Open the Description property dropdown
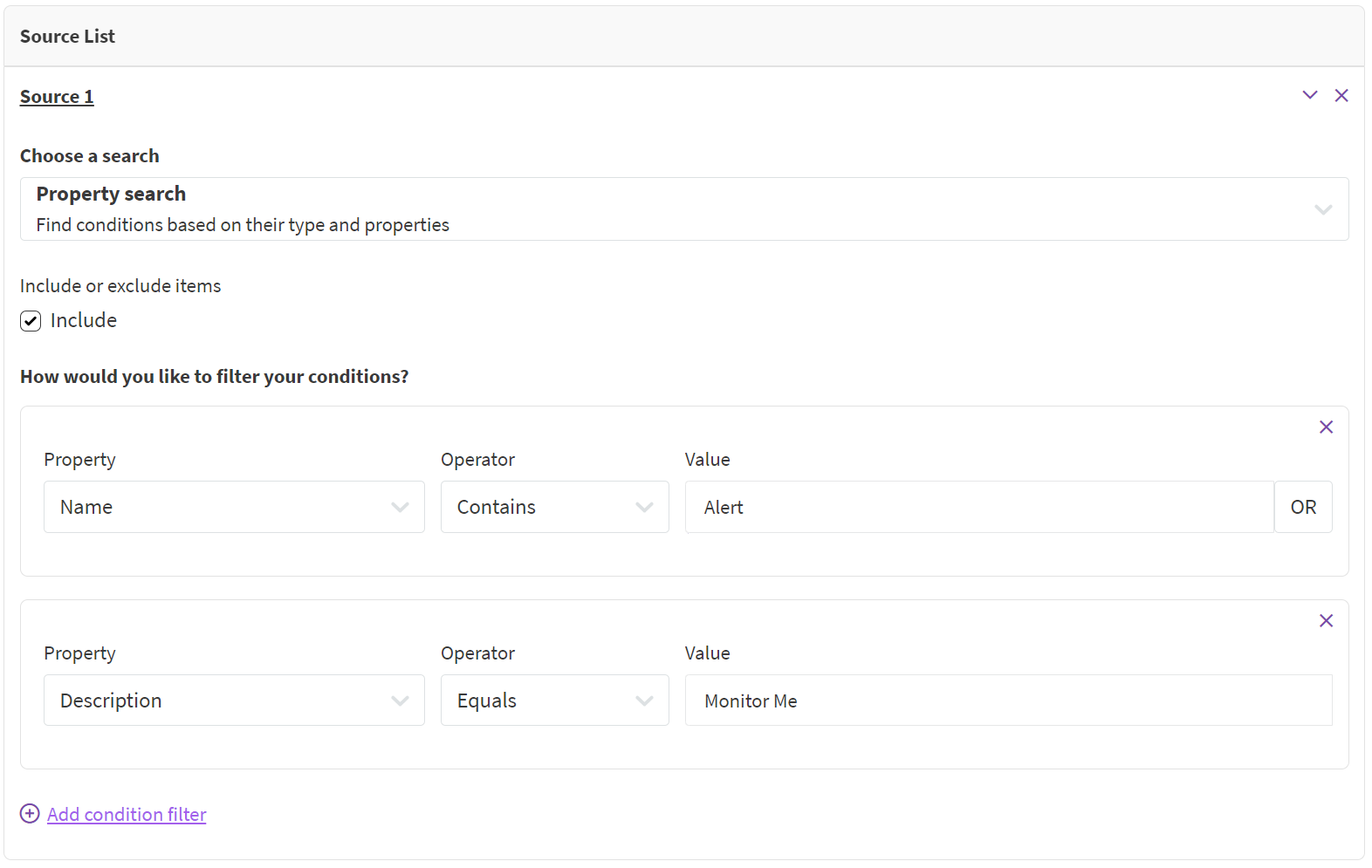Viewport: 1372px width, 868px height. click(234, 701)
